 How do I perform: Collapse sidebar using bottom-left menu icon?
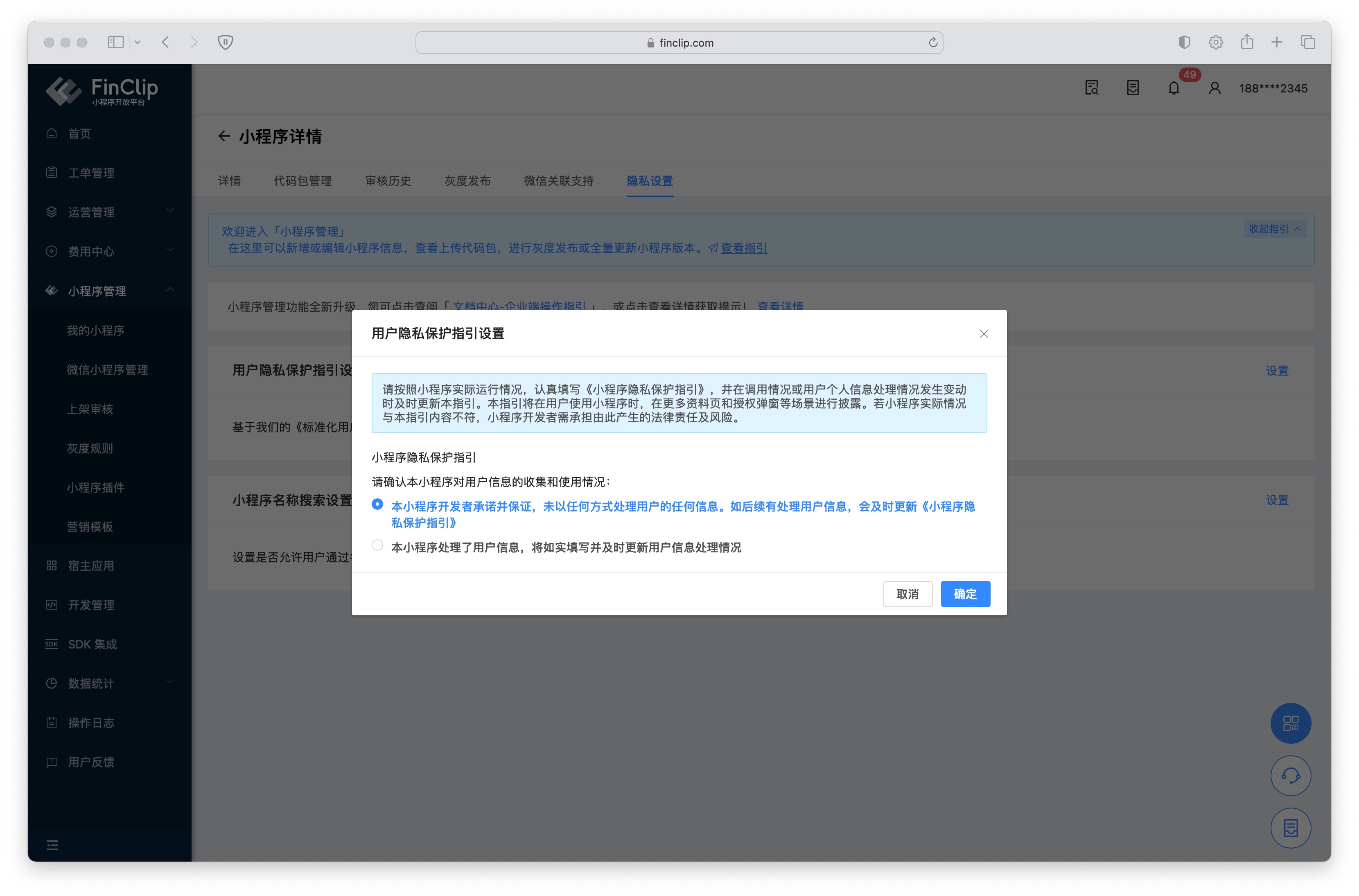click(x=52, y=845)
